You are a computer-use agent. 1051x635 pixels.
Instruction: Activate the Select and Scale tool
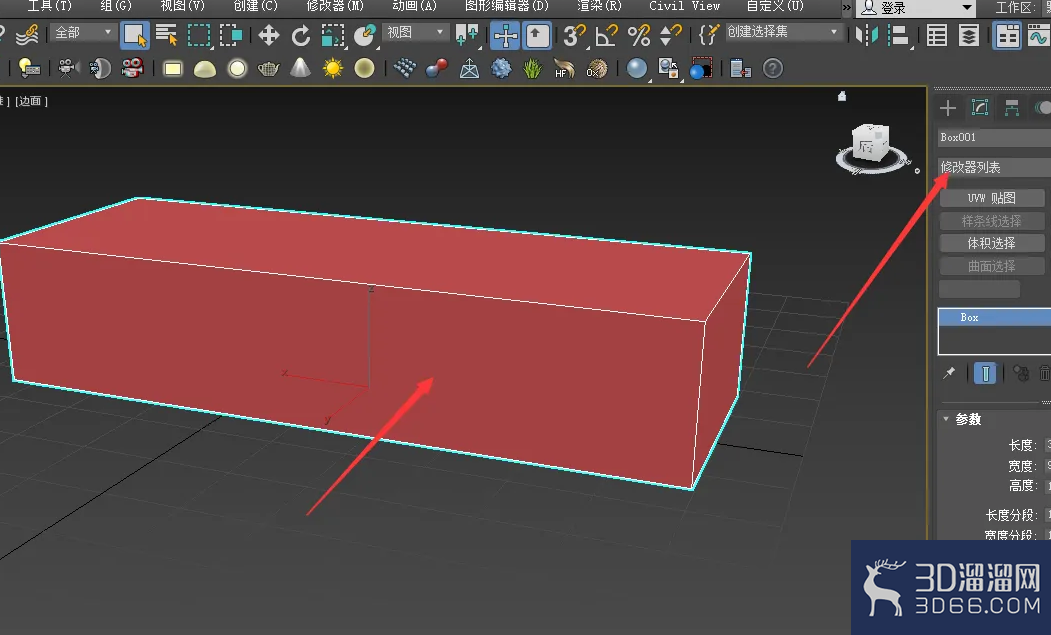click(333, 35)
